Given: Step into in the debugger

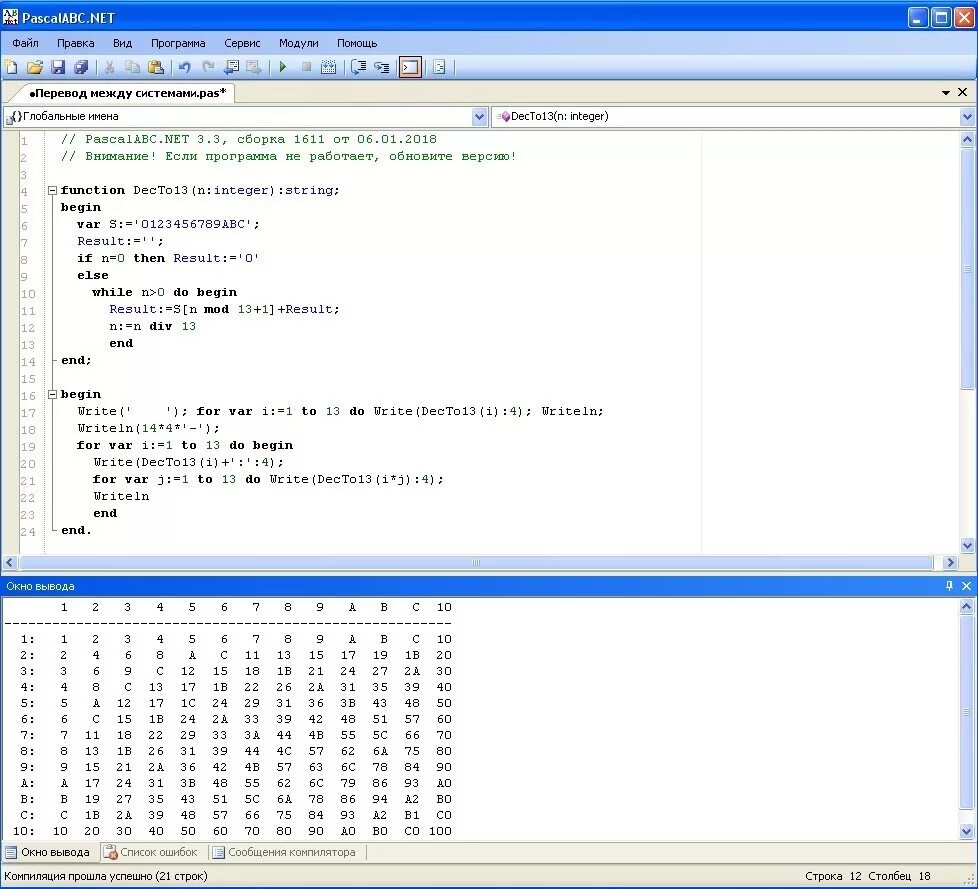Looking at the screenshot, I should [382, 67].
